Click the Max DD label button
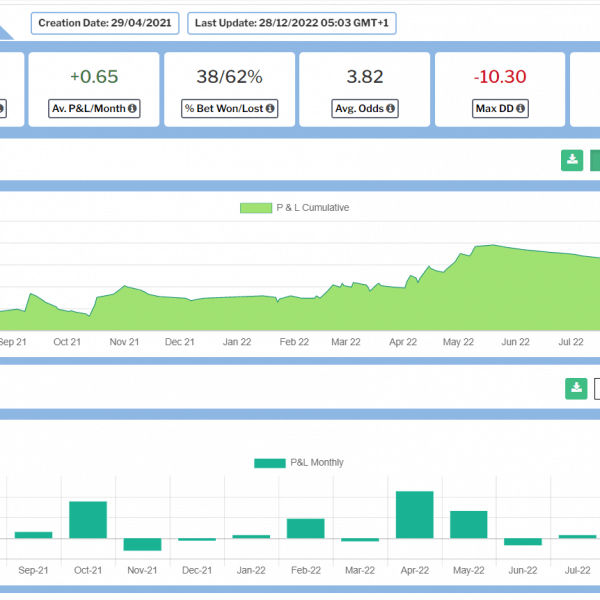 [500, 109]
